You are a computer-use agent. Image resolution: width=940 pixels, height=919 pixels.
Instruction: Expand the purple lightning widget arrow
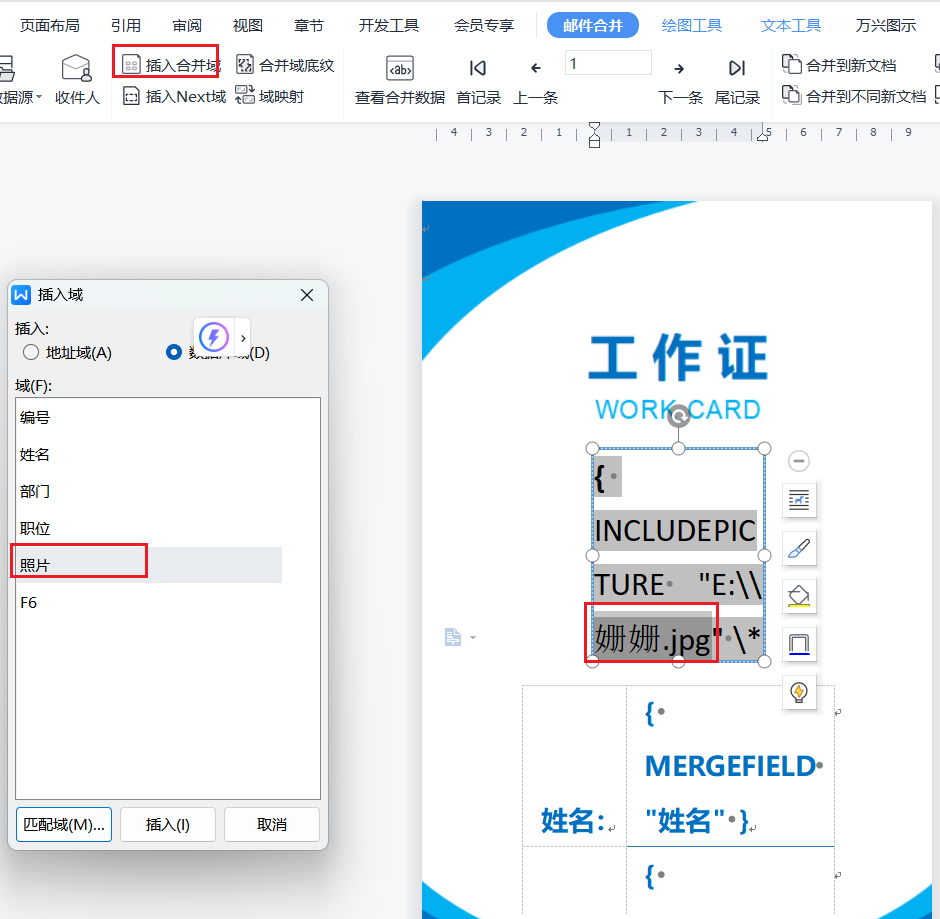243,338
